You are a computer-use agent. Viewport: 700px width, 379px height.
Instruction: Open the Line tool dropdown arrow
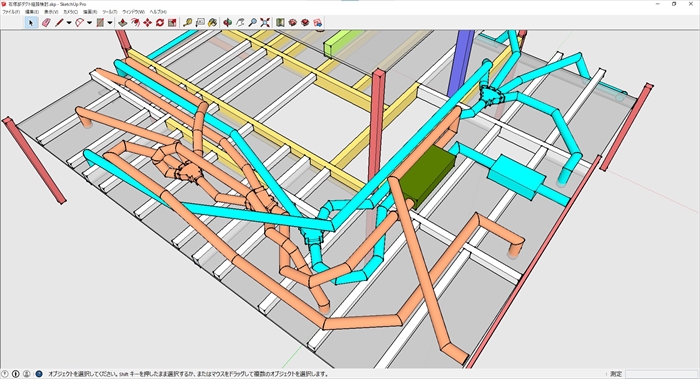69,22
